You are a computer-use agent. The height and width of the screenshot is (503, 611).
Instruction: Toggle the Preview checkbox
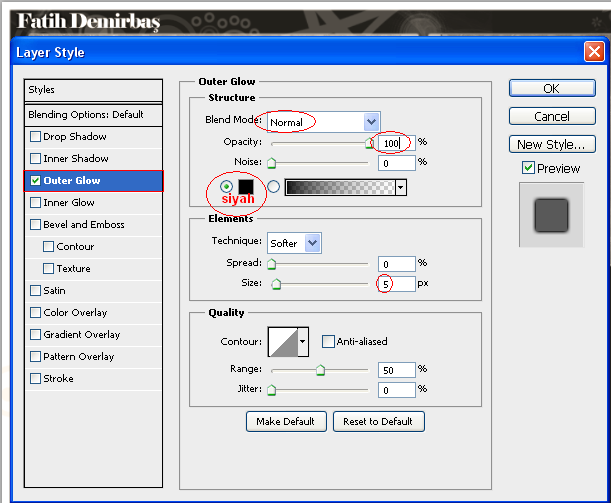[528, 168]
